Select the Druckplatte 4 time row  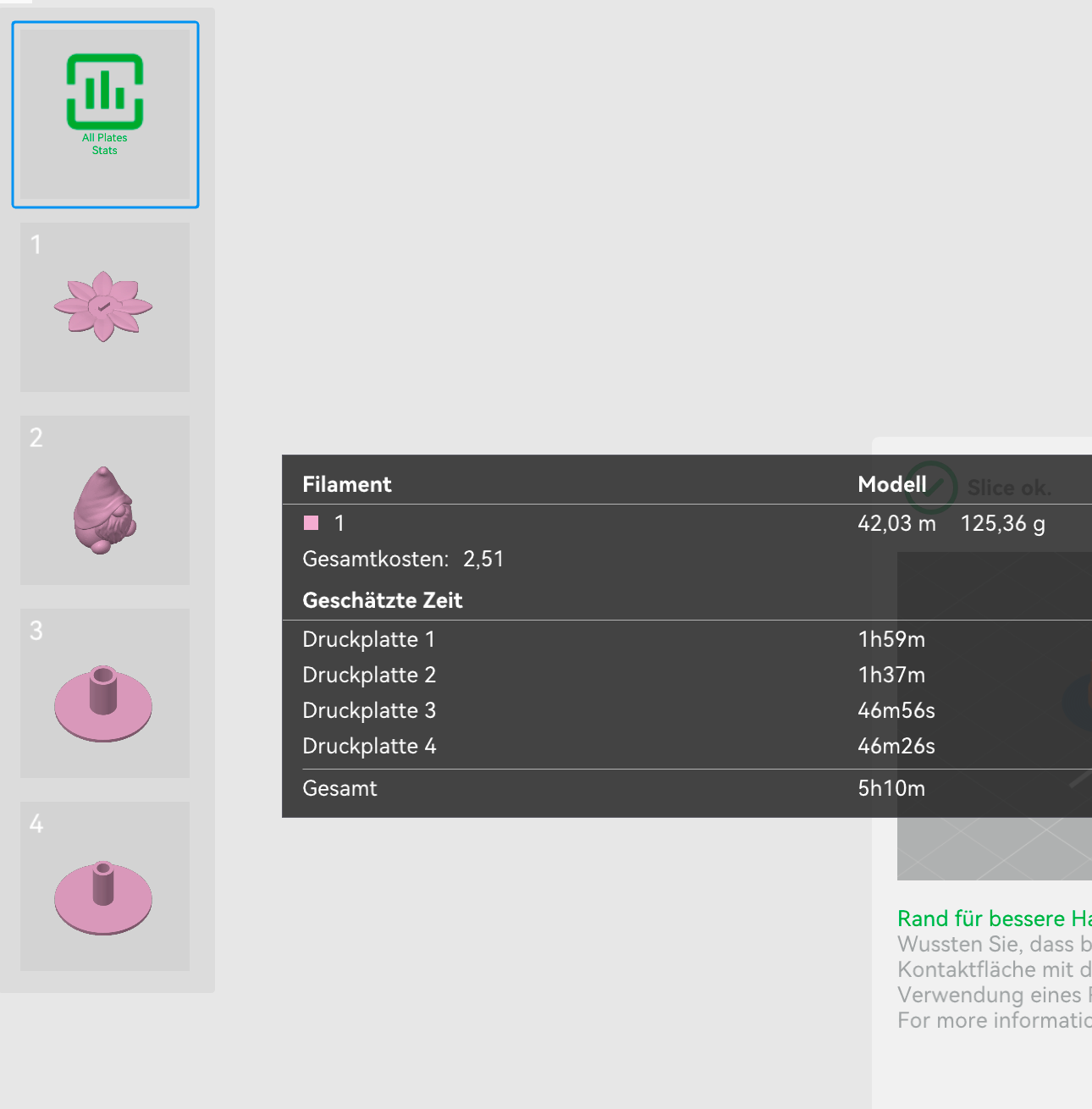click(x=369, y=746)
